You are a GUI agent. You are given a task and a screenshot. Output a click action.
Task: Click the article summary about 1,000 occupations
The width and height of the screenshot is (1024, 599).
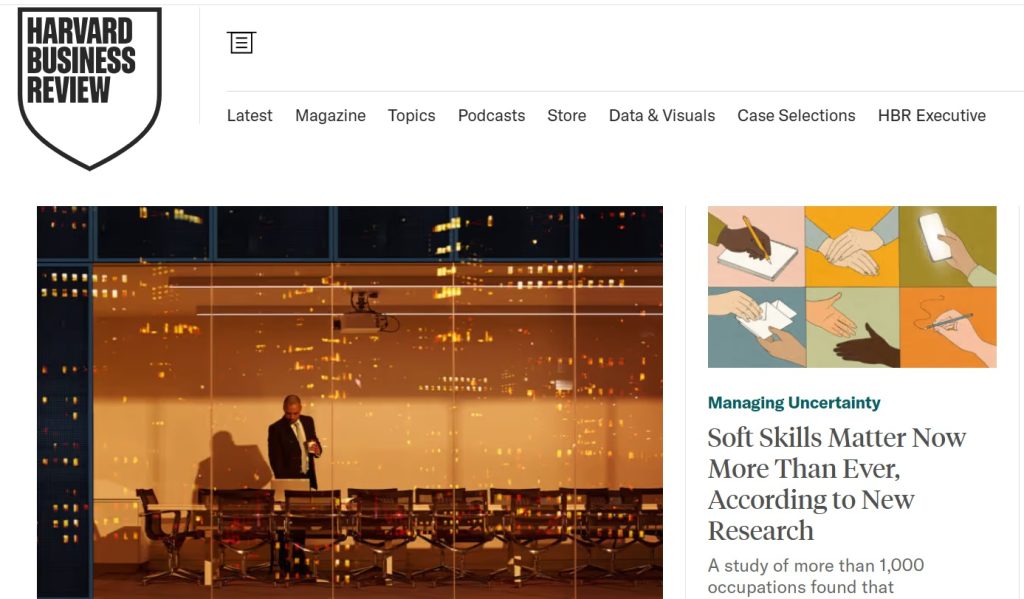pos(816,576)
